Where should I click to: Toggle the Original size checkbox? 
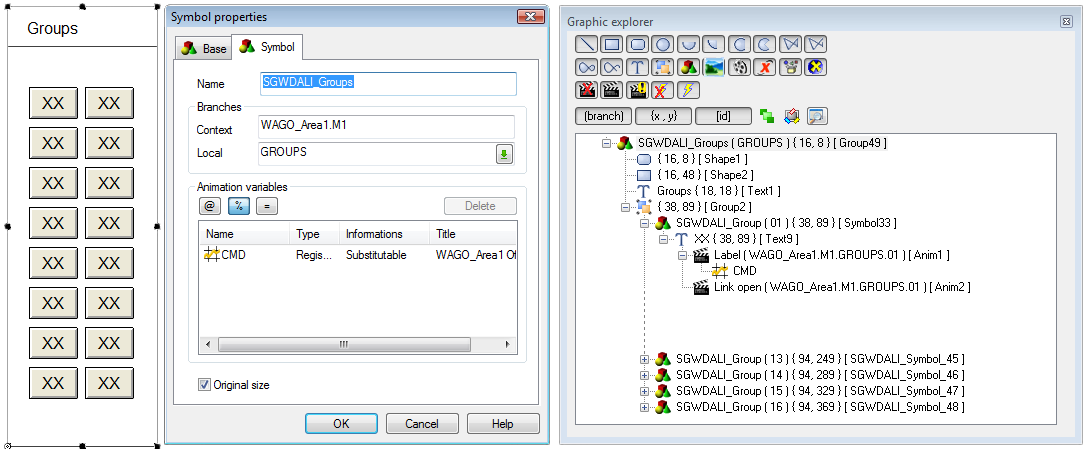tap(205, 385)
